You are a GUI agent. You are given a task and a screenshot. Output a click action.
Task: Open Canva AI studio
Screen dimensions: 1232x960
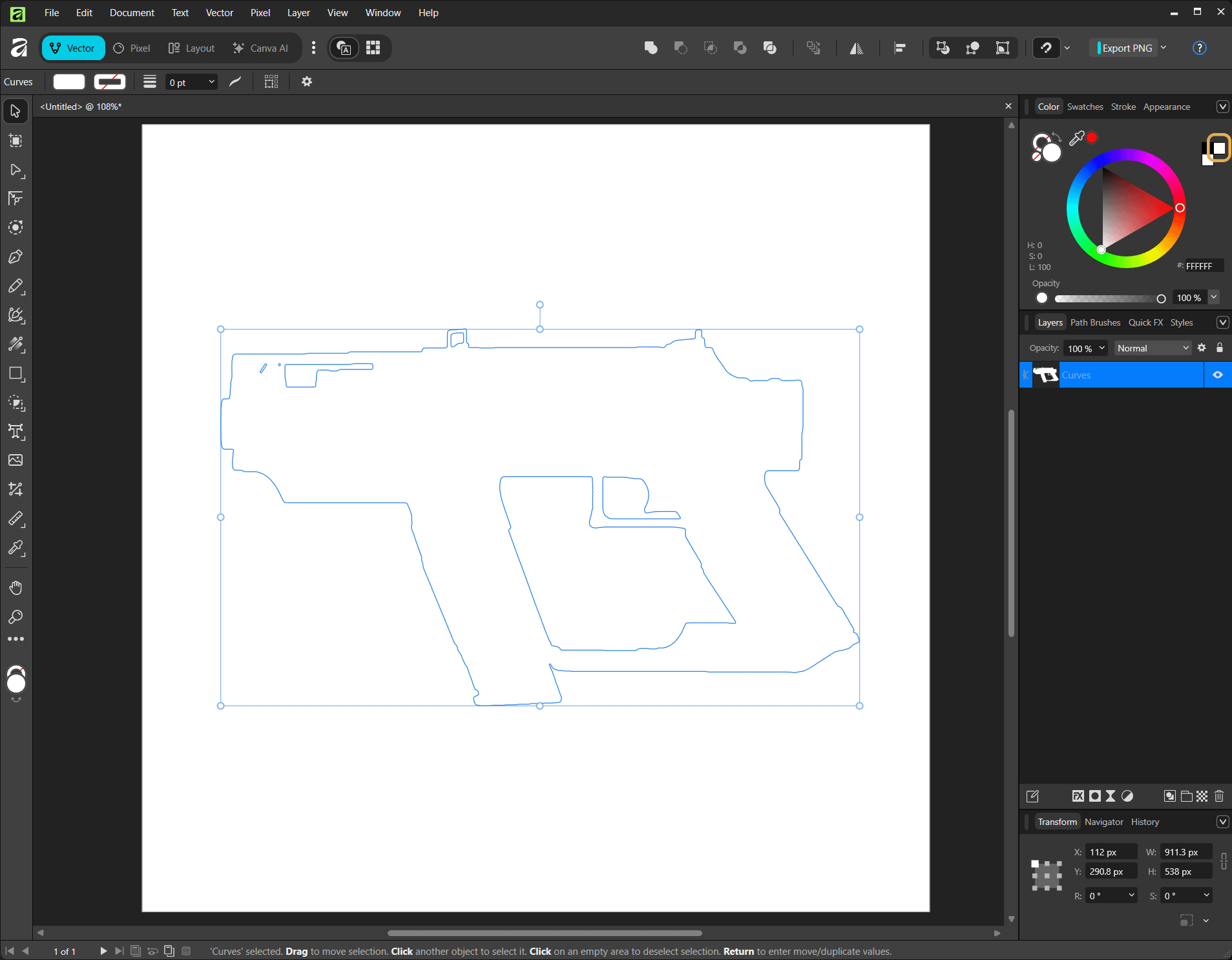tap(261, 48)
